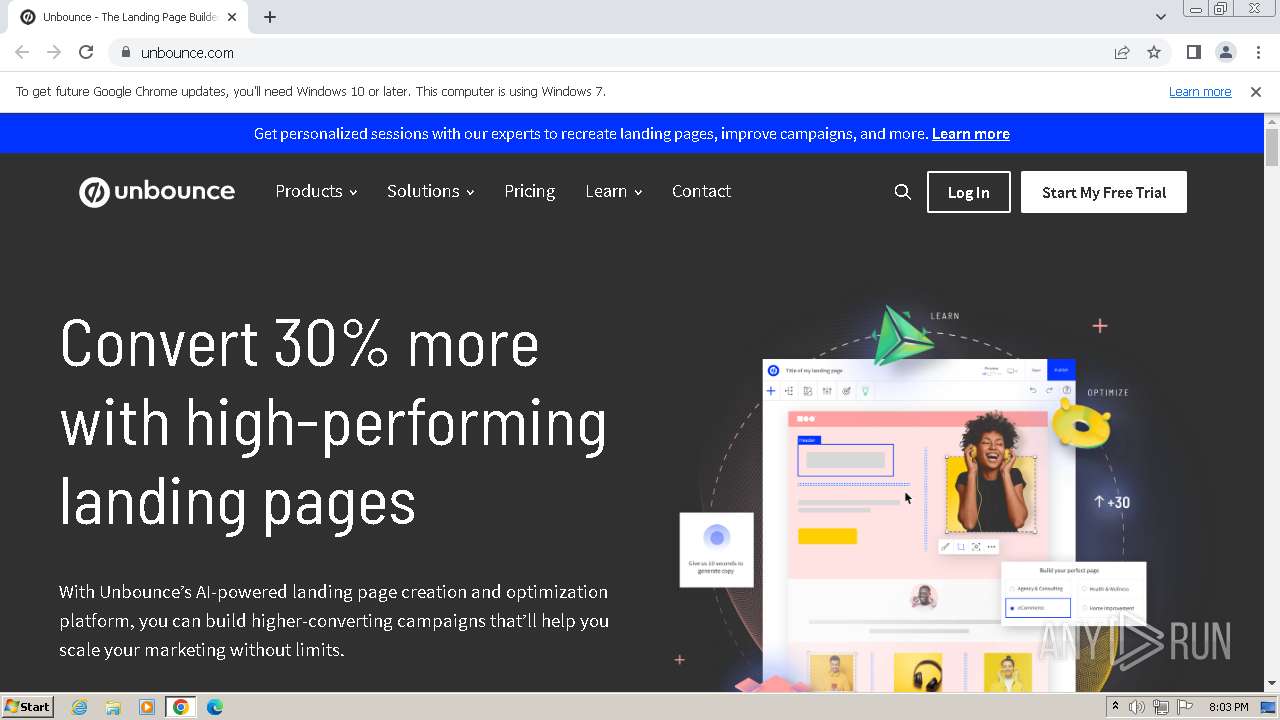Image resolution: width=1280 pixels, height=720 pixels.
Task: Click the yellow button in mockup
Action: coord(827,536)
